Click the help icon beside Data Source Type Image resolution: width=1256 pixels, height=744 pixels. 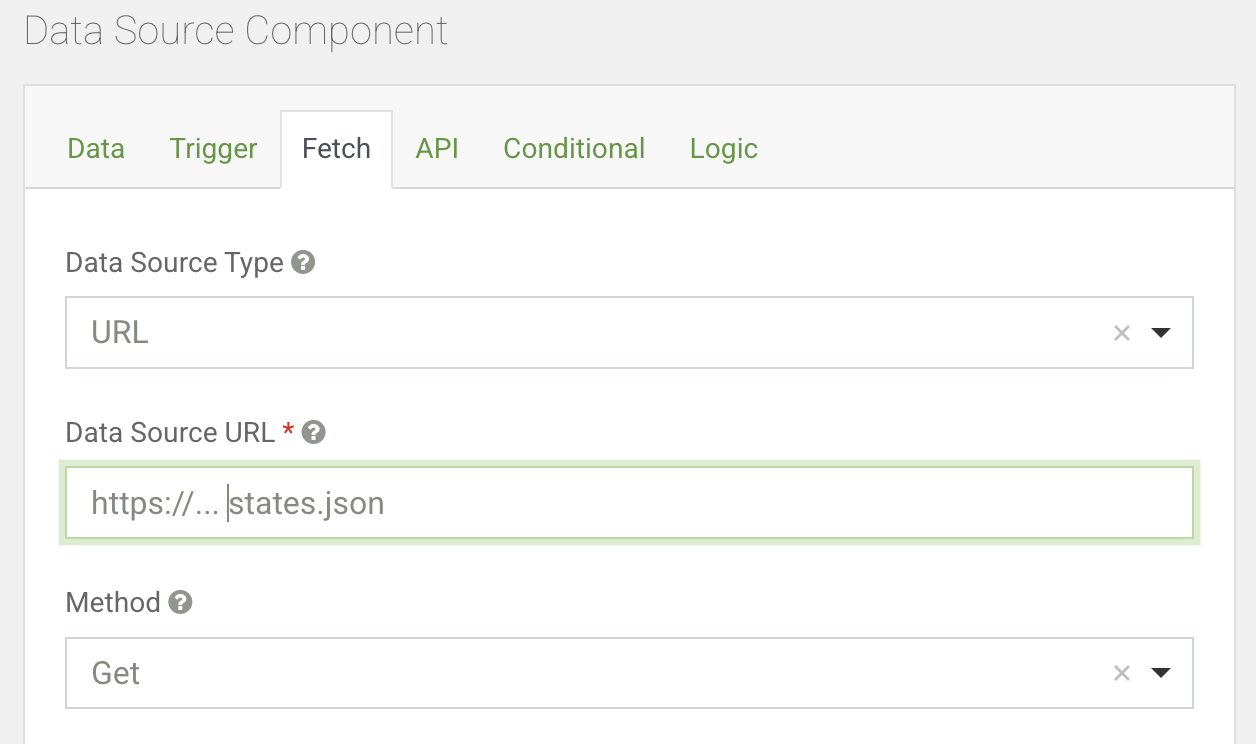click(x=303, y=263)
